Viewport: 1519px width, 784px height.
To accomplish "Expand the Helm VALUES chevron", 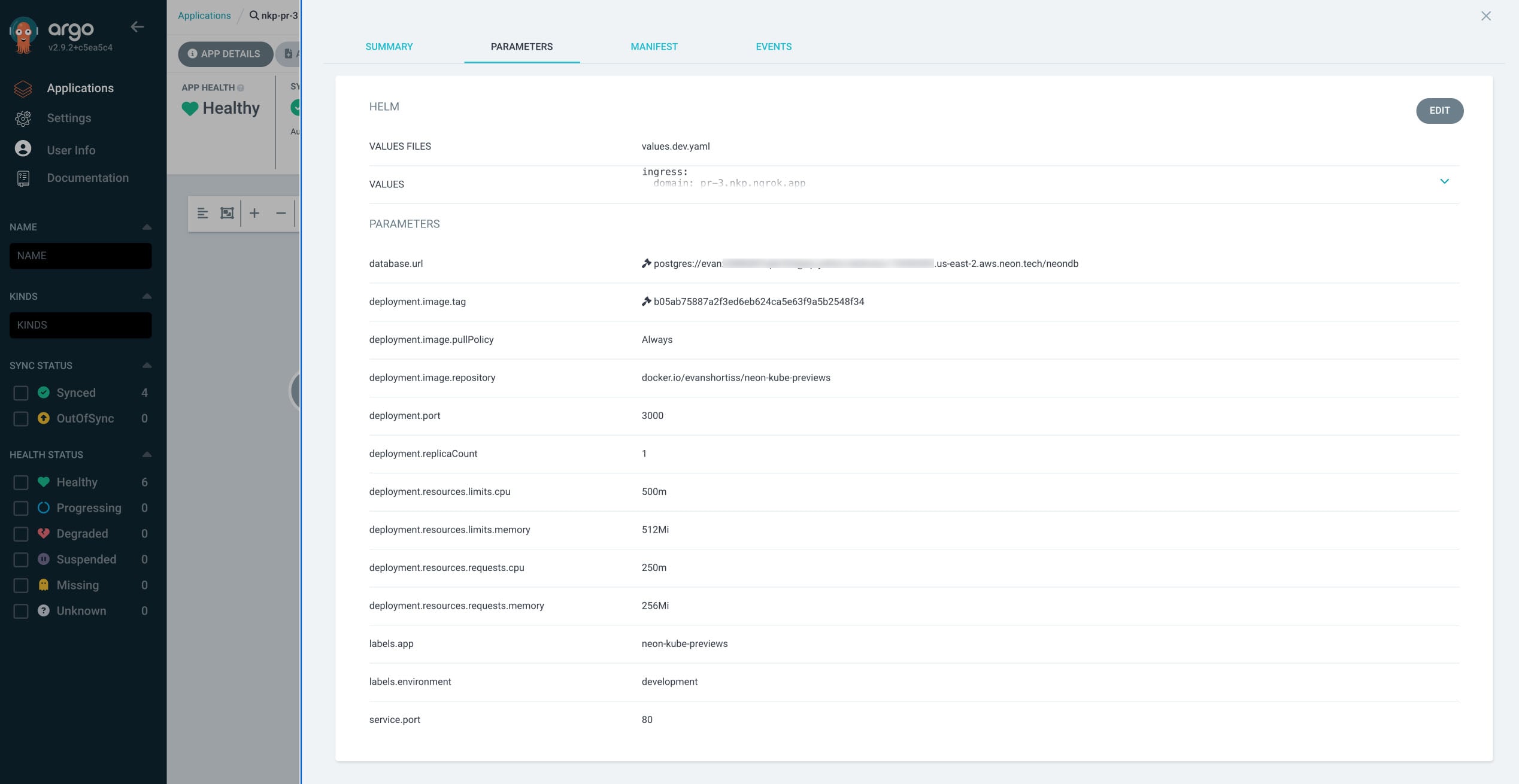I will click(1444, 181).
